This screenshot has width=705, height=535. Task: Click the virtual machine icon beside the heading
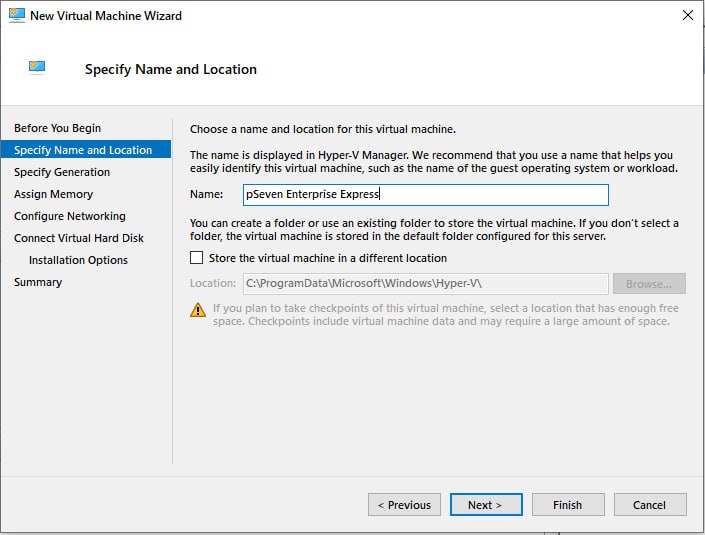pos(37,68)
